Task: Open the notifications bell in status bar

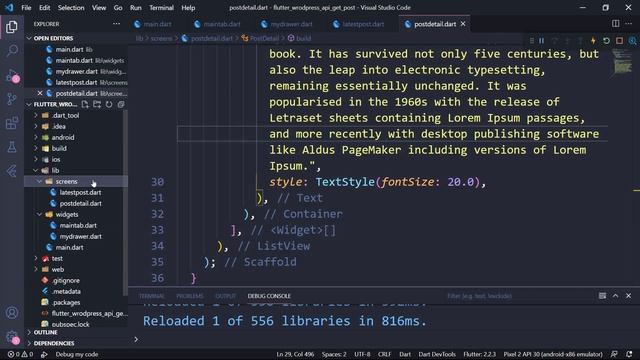Action: 629,354
